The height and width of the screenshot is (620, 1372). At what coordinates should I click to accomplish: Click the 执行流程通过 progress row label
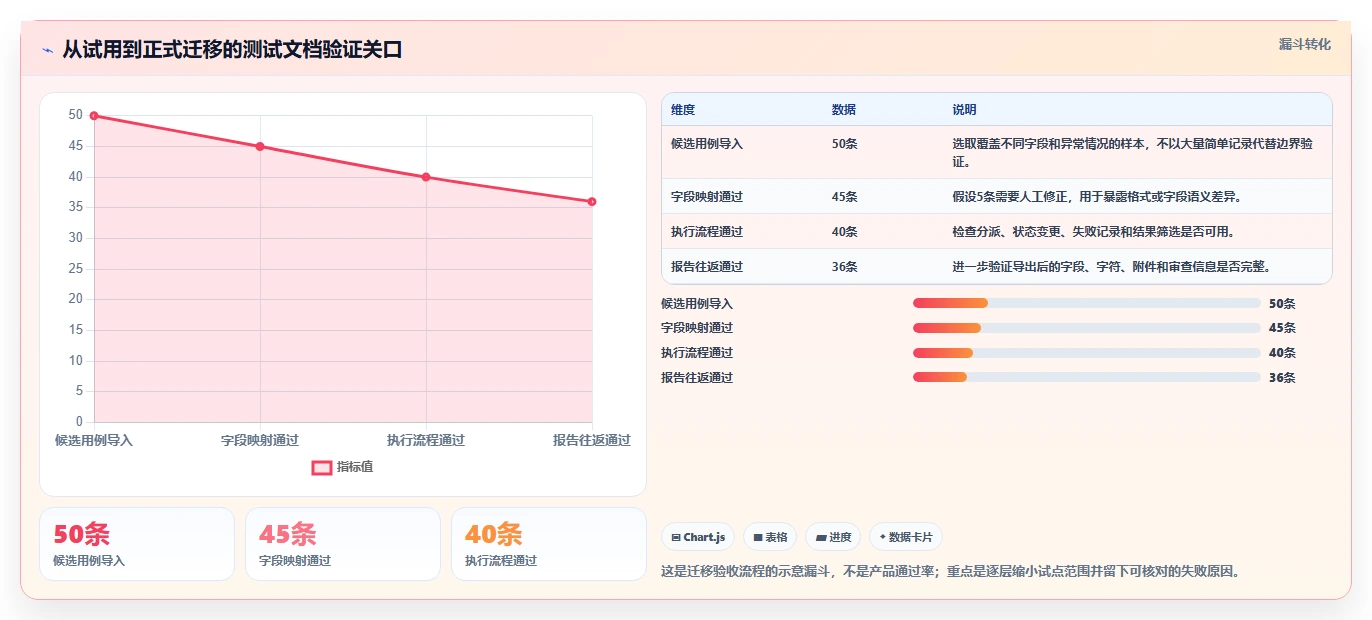coord(697,353)
